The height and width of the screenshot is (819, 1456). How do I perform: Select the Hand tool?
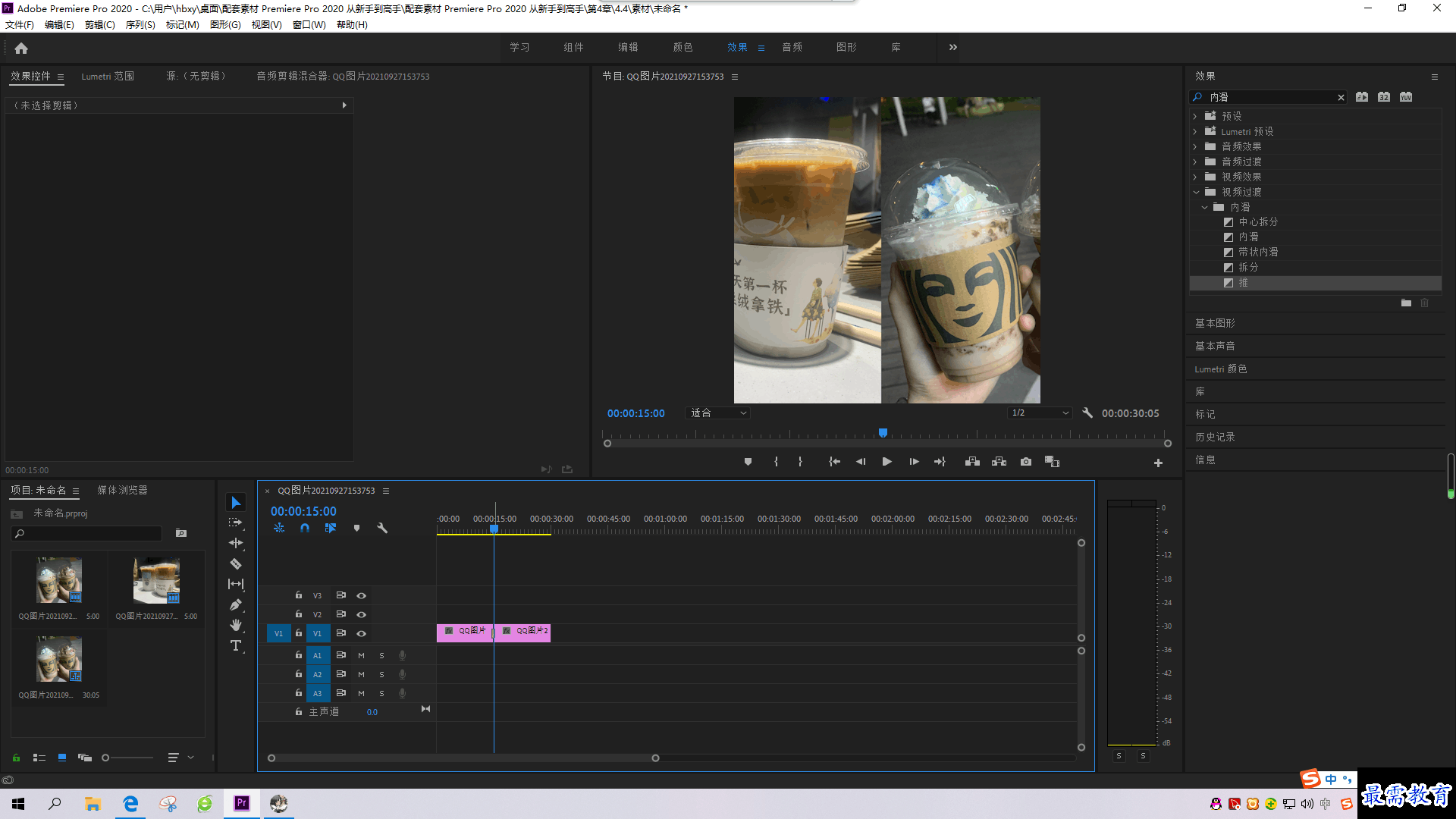pyautogui.click(x=236, y=625)
